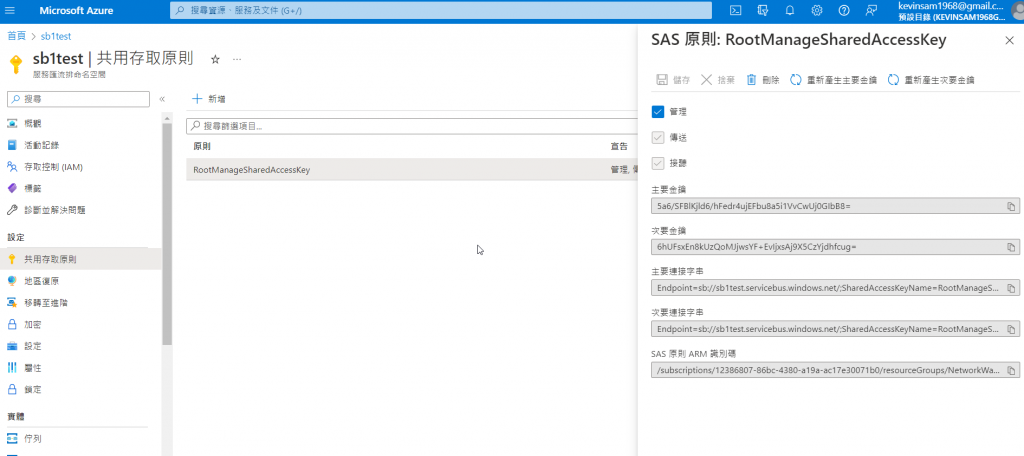
Task: Select the RootManageSharedAccessKey policy row
Action: pyautogui.click(x=411, y=170)
